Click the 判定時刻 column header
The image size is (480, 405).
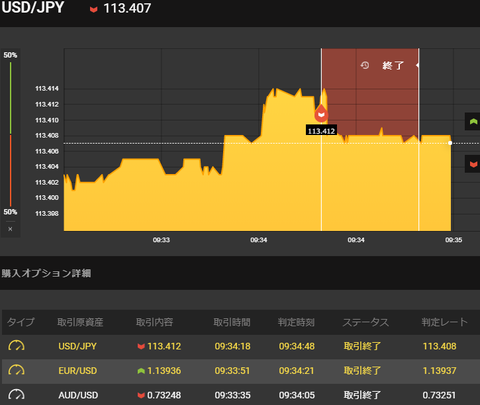pyautogui.click(x=296, y=322)
